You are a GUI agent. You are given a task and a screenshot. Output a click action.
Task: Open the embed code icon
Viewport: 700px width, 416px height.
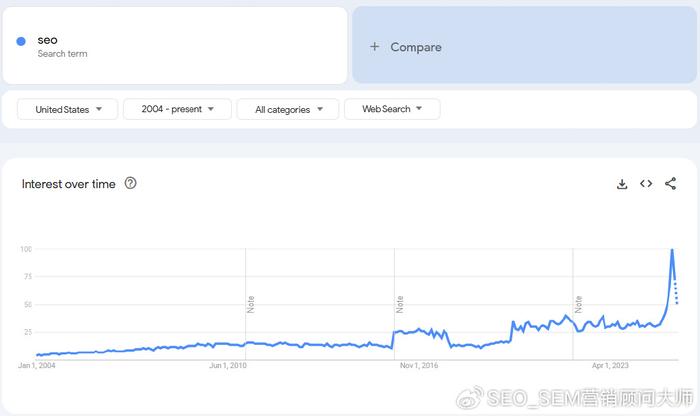[x=646, y=184]
